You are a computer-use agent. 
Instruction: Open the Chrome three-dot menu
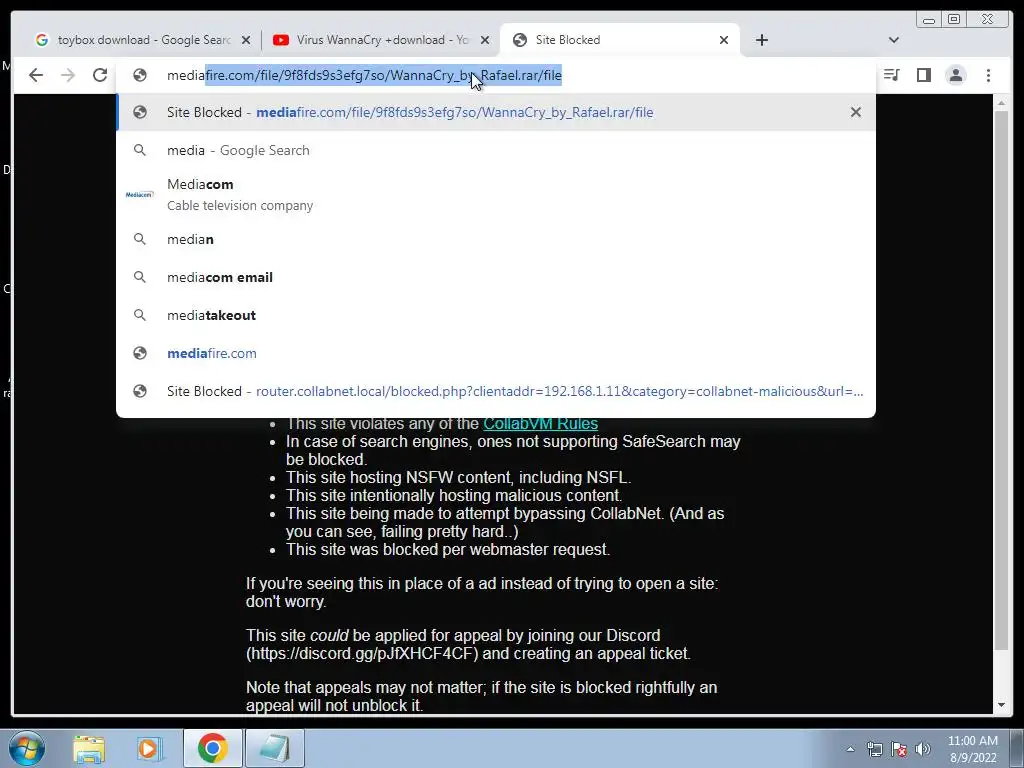(988, 75)
